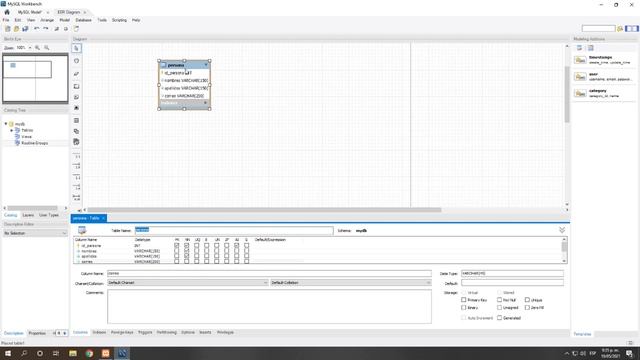Viewport: 640px width, 360px height.
Task: Select the routine group tool
Action: 76,142
